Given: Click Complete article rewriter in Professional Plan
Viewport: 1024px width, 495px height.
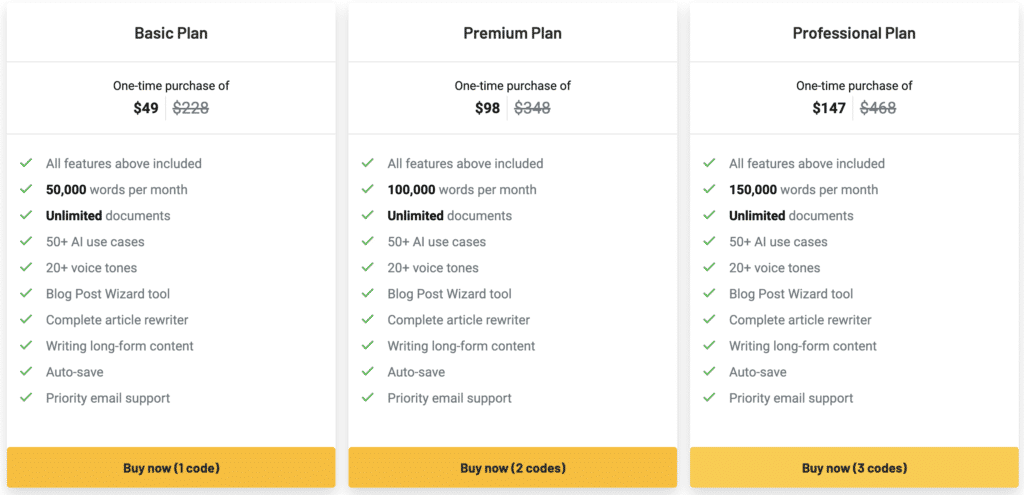Looking at the screenshot, I should 800,320.
